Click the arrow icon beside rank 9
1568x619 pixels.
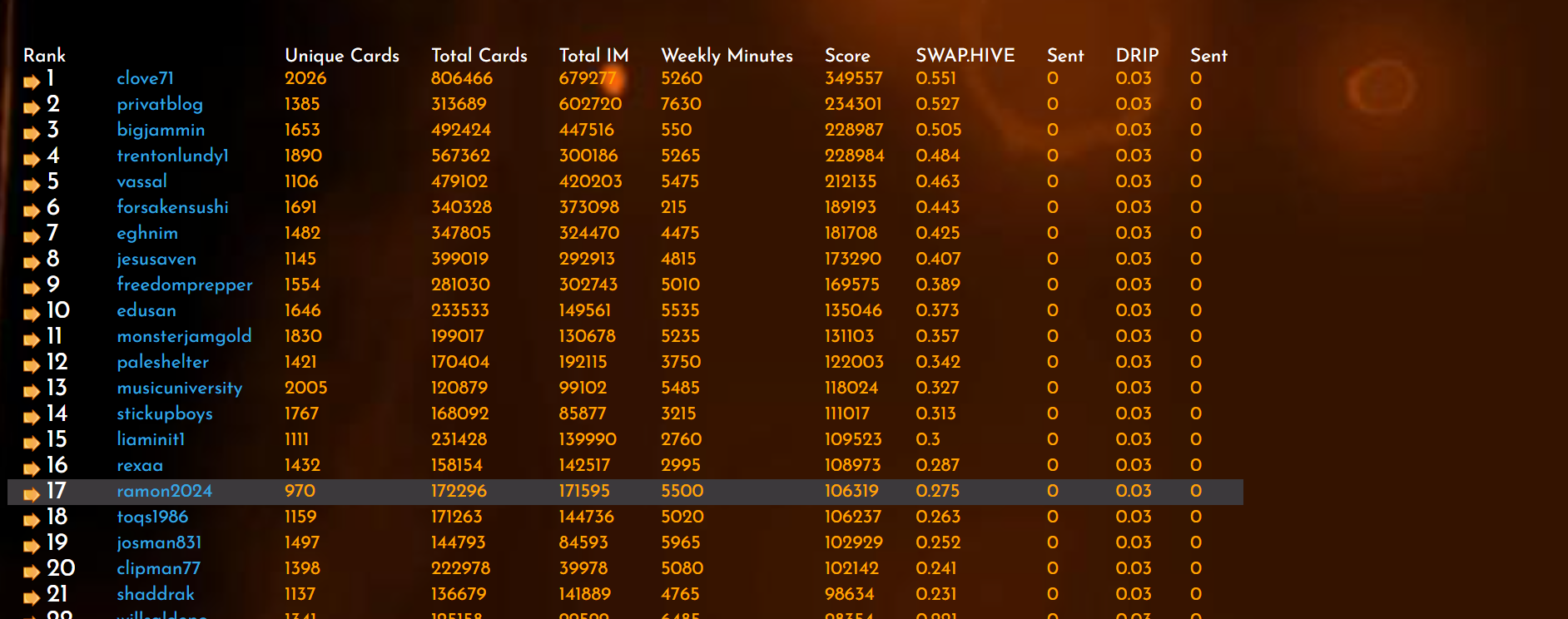[32, 289]
